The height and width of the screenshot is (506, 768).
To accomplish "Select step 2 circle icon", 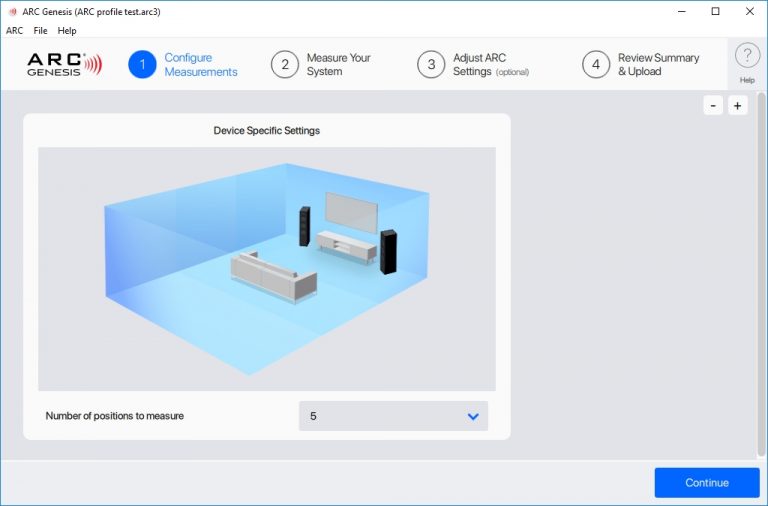I will click(x=285, y=65).
